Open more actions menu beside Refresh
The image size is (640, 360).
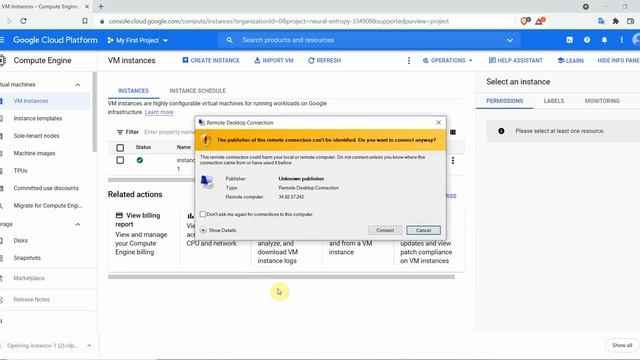[409, 60]
